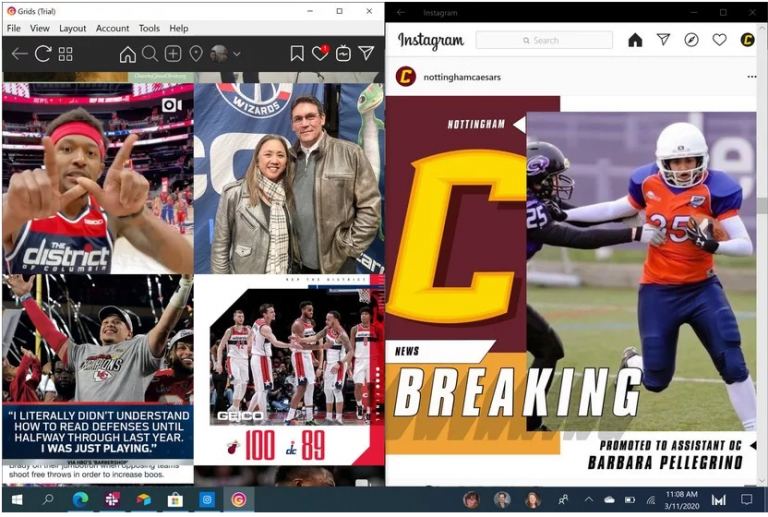The width and height of the screenshot is (768, 517).
Task: Open saved bookmarks in Grids
Action: coord(297,53)
